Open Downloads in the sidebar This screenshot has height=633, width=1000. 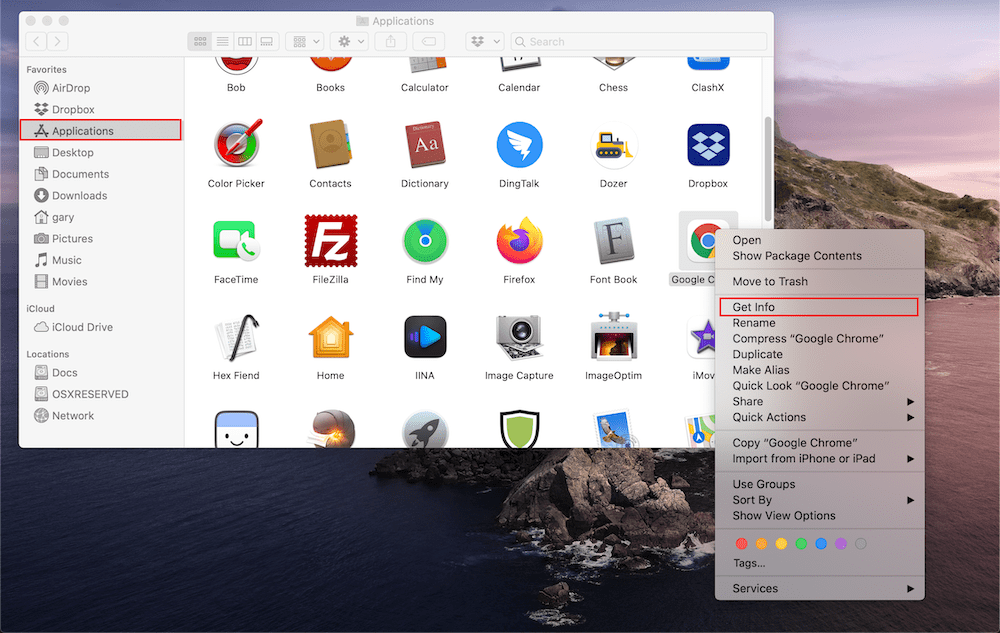point(102,196)
